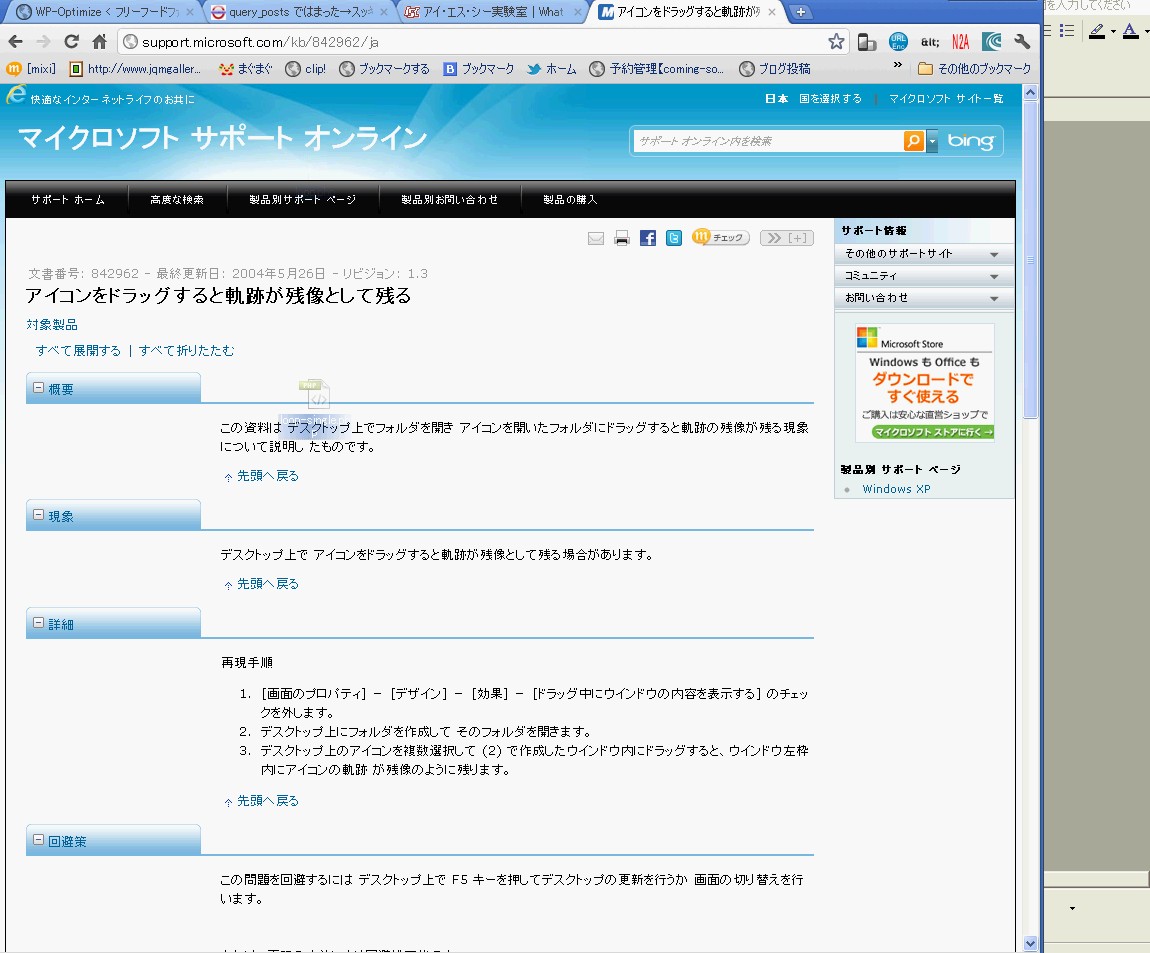
Task: Open the browser home page icon
Action: click(100, 42)
